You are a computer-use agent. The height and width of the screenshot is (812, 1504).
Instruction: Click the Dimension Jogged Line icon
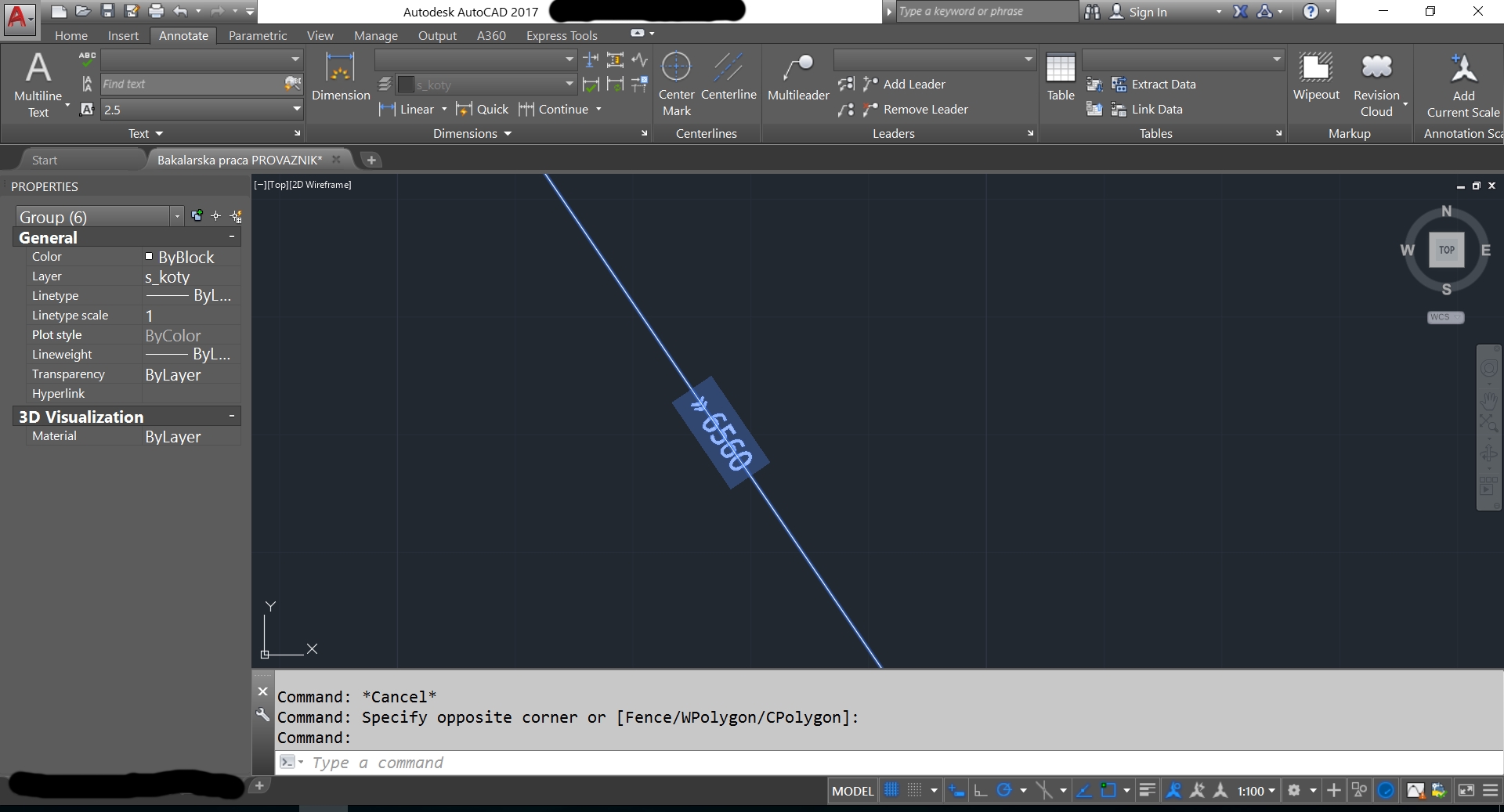click(x=640, y=60)
